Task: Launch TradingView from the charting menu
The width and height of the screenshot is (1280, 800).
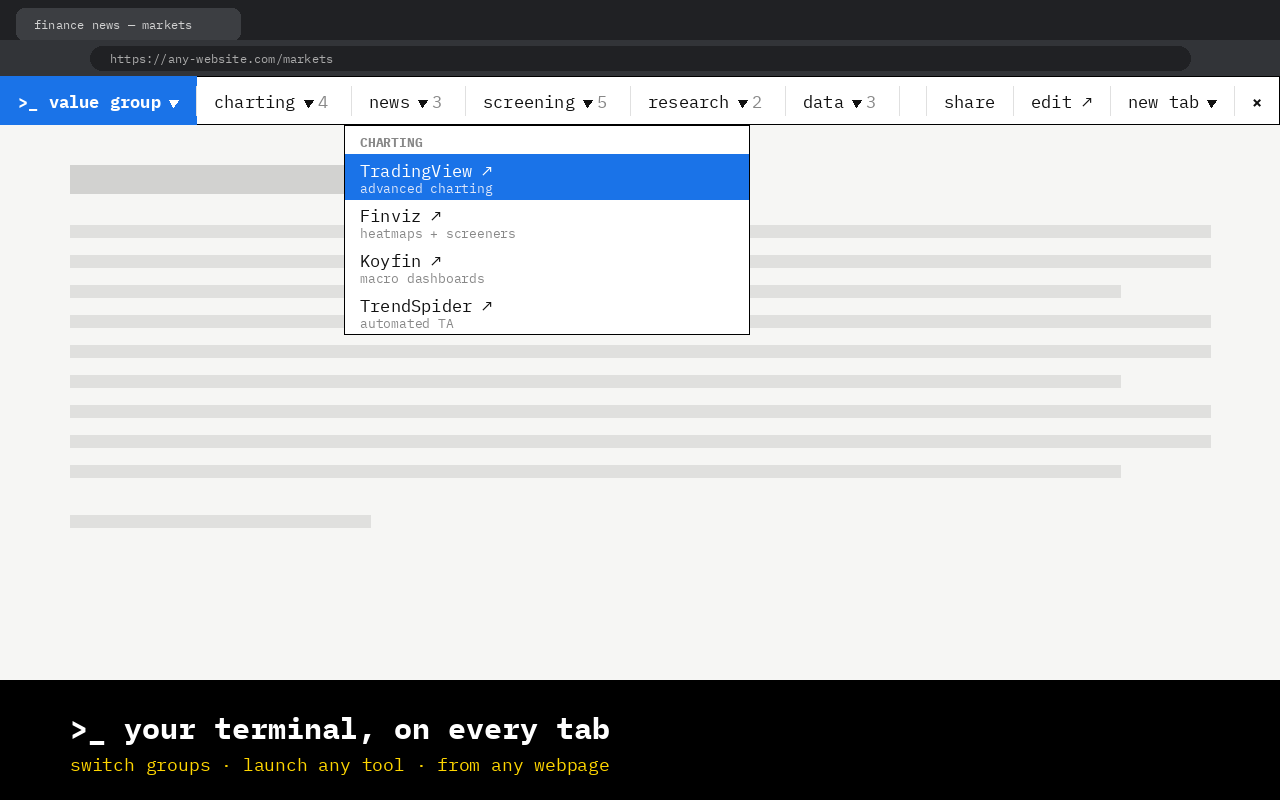Action: 547,177
